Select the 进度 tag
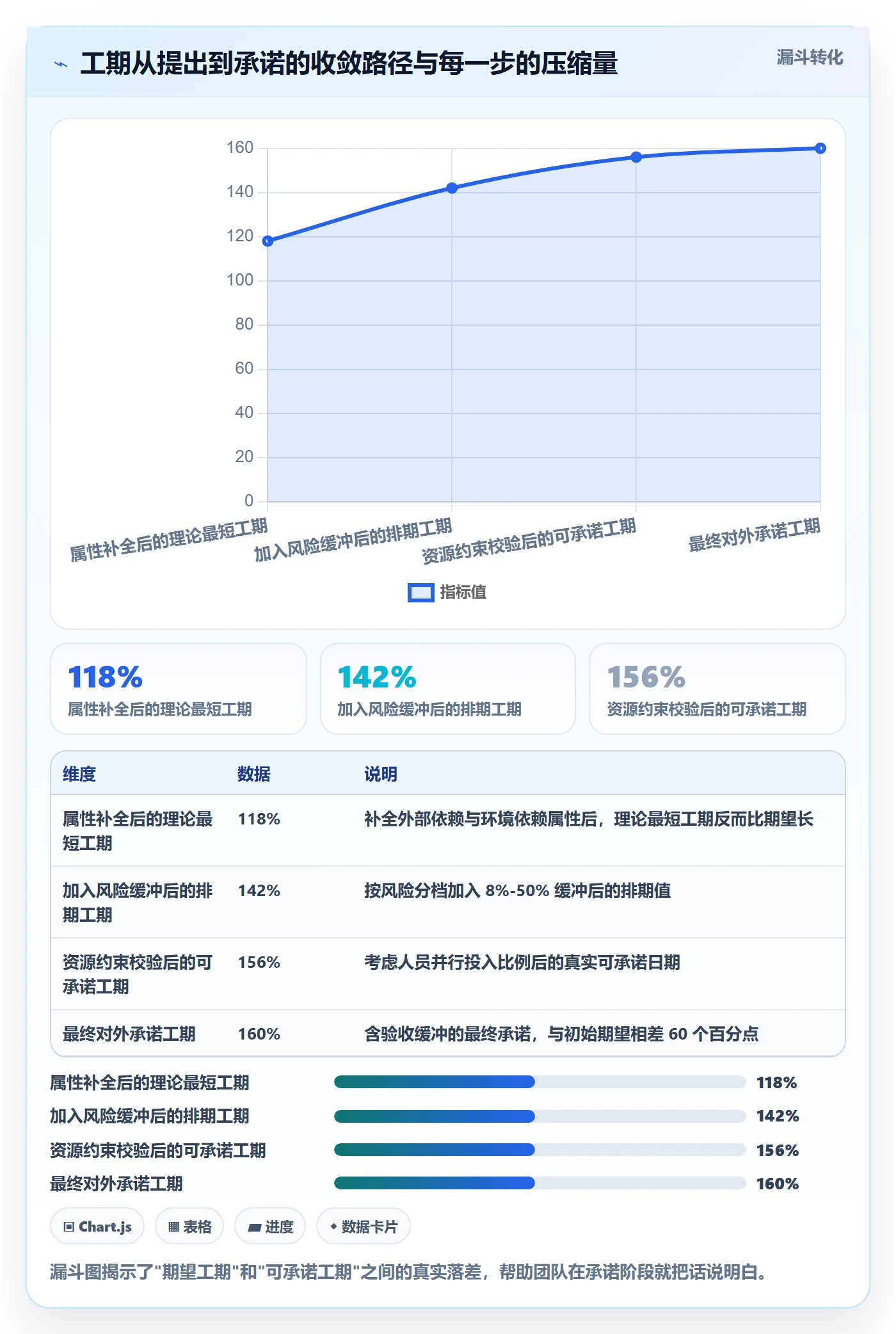This screenshot has height=1334, width=896. click(270, 1226)
